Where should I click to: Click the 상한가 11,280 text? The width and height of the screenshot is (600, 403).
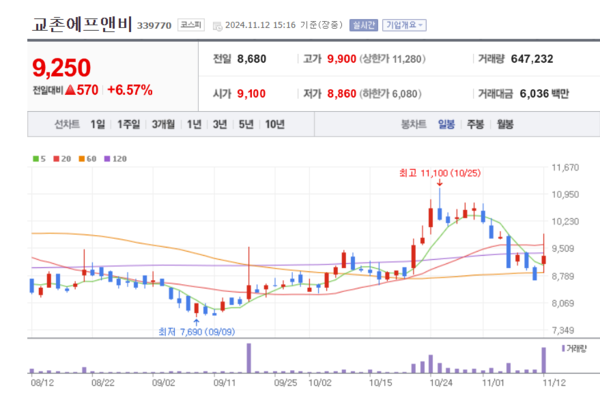tap(392, 59)
